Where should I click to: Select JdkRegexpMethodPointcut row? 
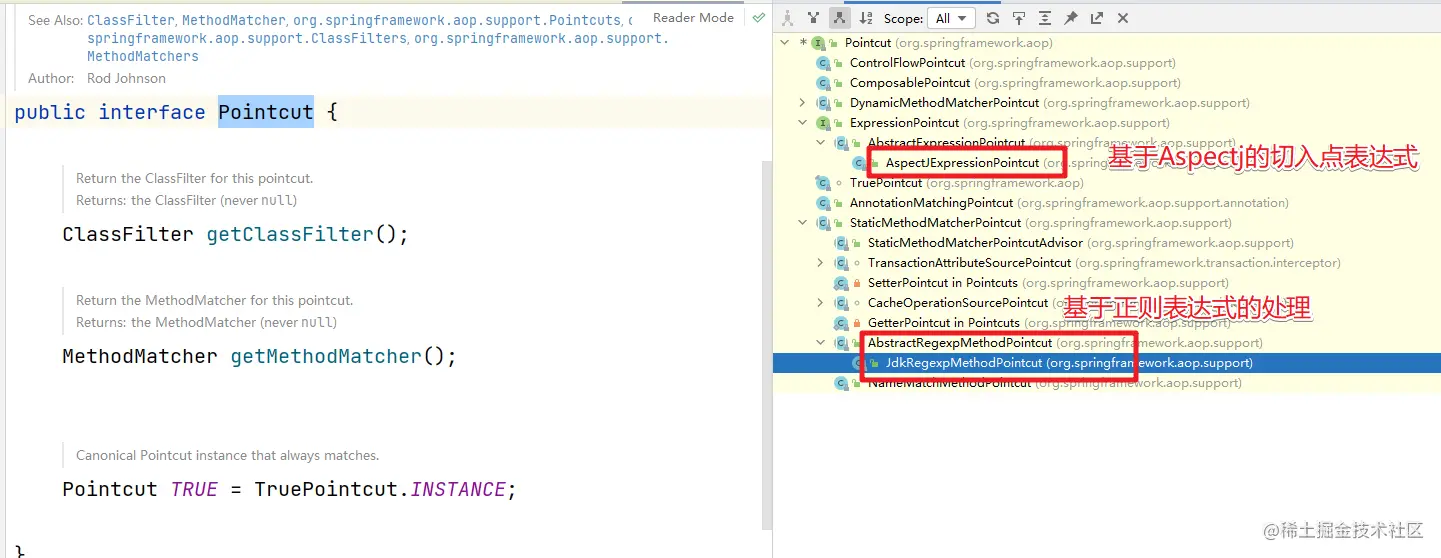tap(1107, 363)
